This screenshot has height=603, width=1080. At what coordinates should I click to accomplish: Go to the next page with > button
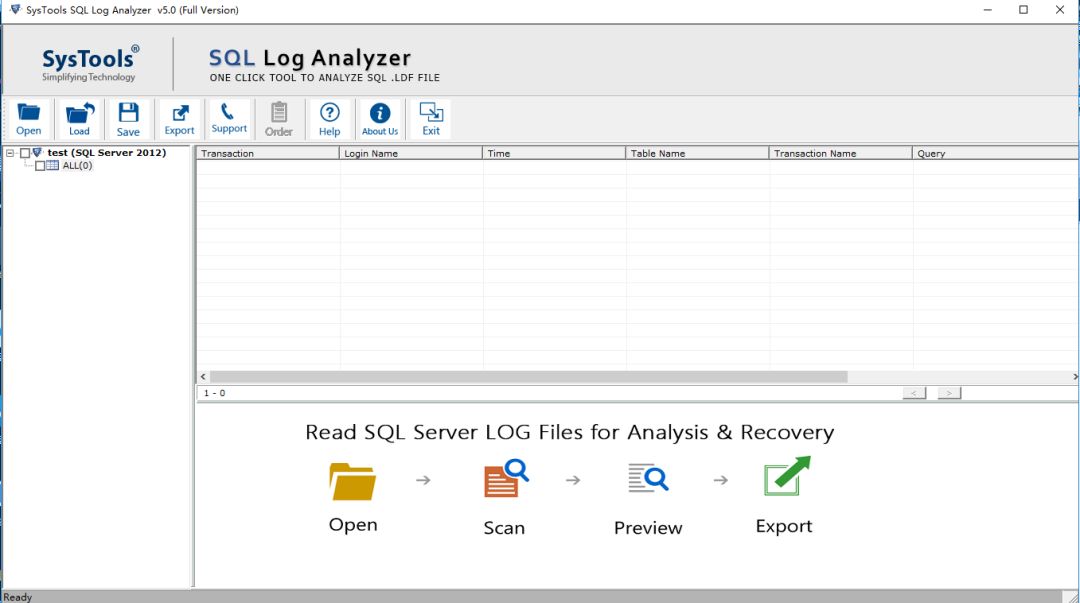click(948, 393)
